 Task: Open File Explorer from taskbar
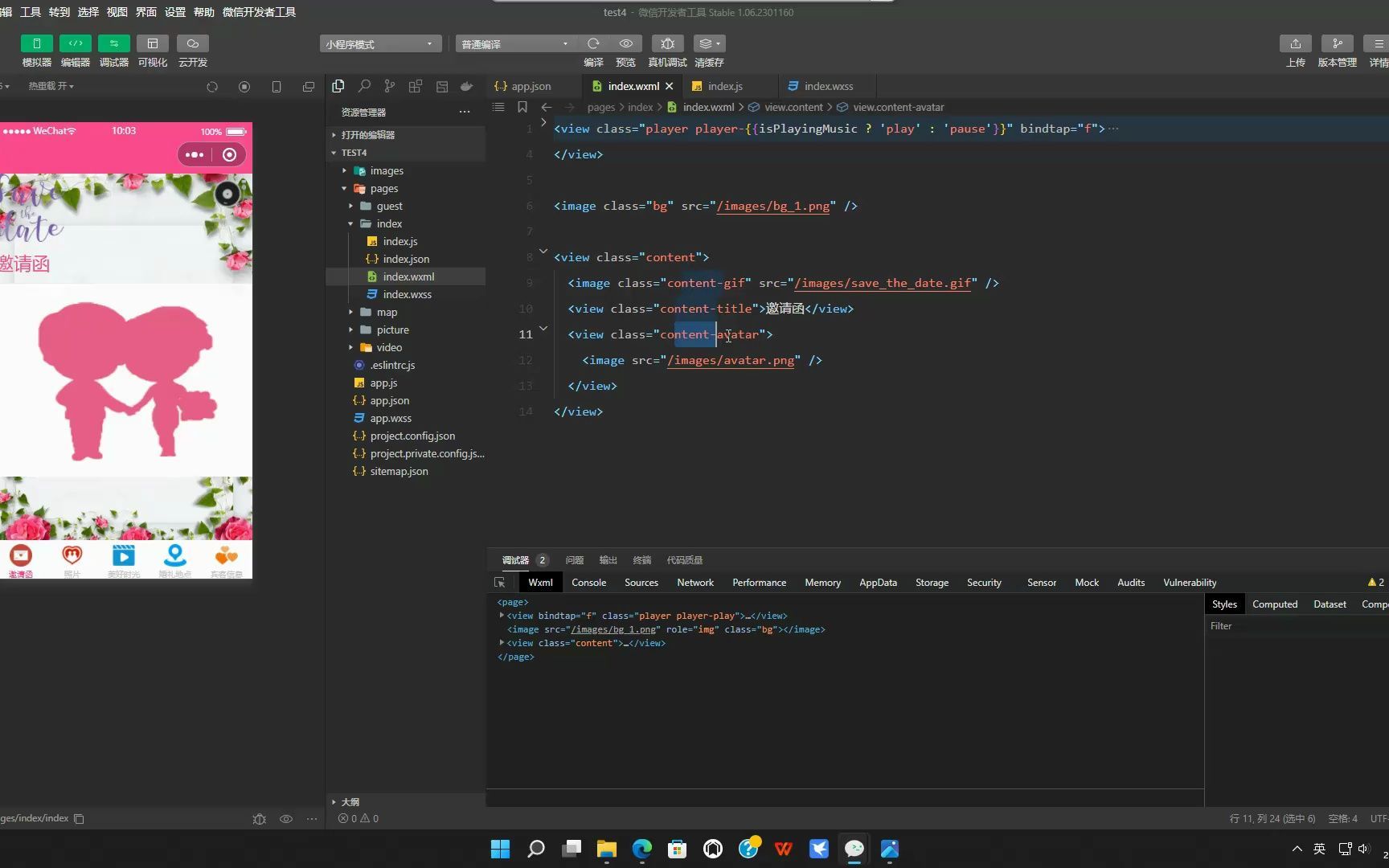[x=607, y=849]
